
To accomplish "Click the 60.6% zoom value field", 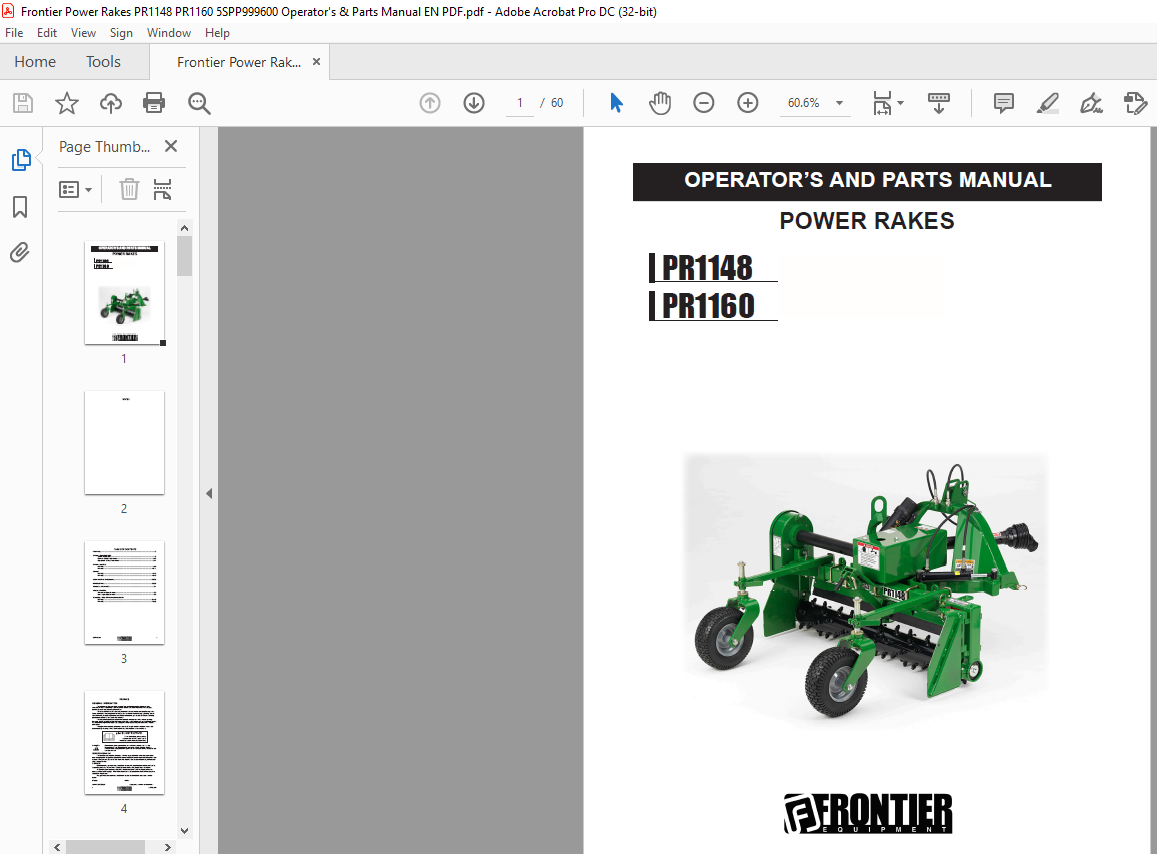I will tap(804, 103).
